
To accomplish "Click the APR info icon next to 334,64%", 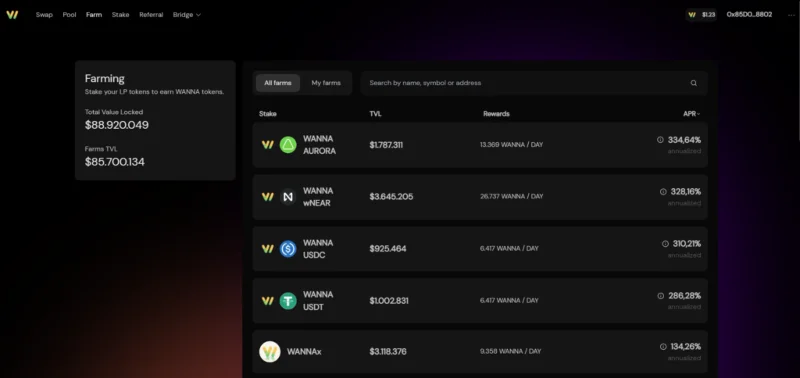I will point(660,140).
